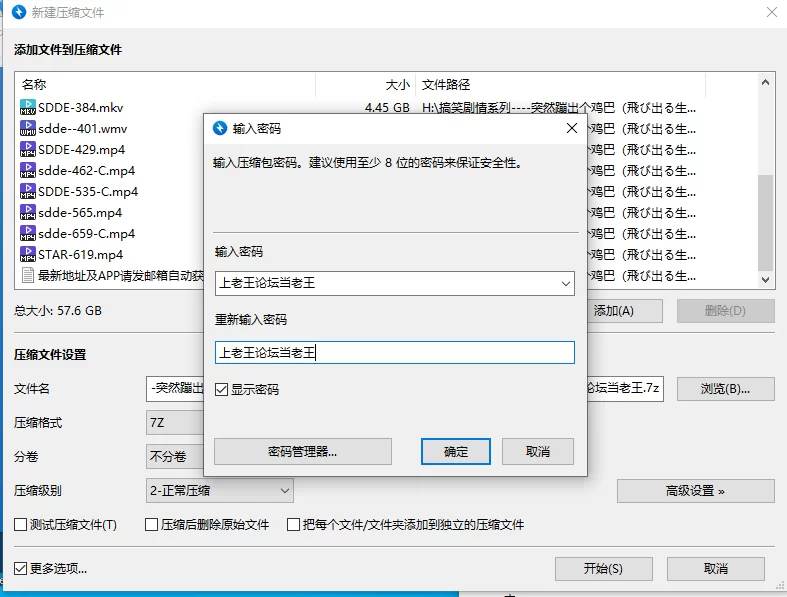Click the file list vertical scrollbar thumb
The image size is (787, 597).
(765, 222)
